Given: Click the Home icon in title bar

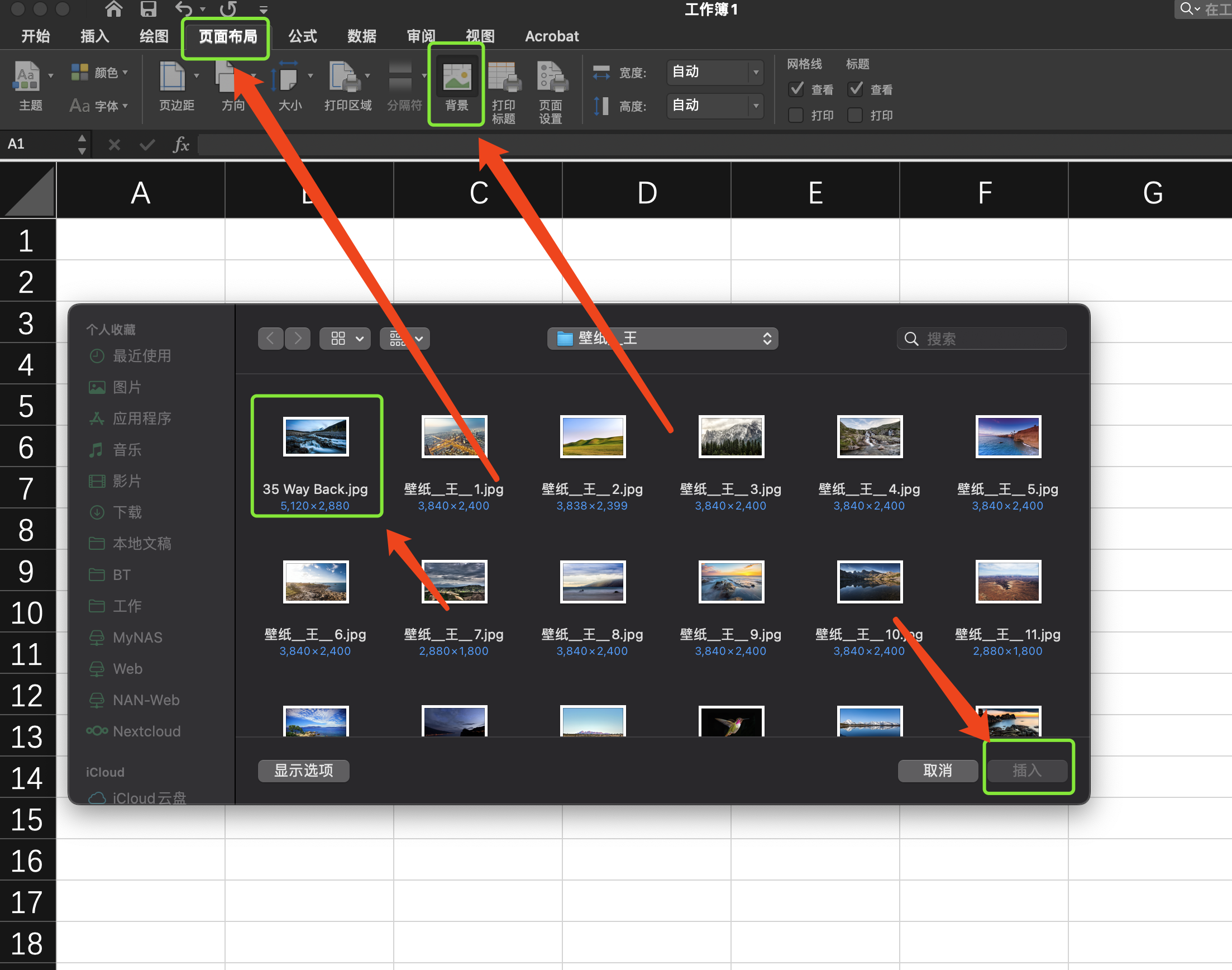Looking at the screenshot, I should [114, 8].
